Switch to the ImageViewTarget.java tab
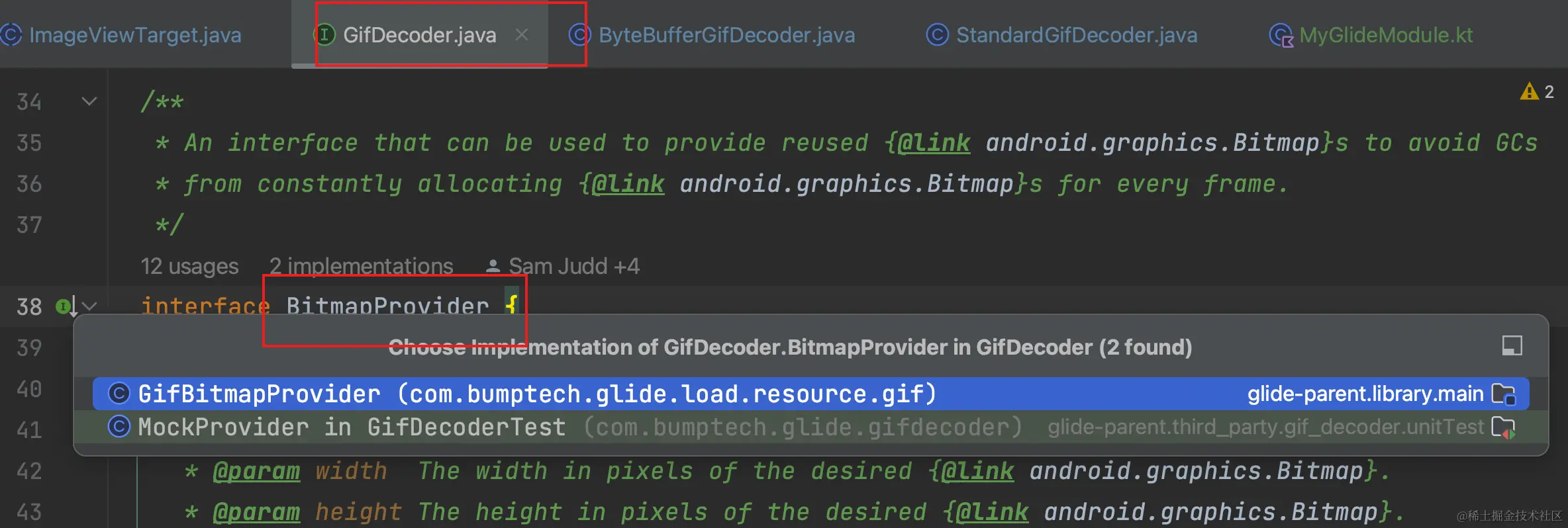Screen dimensions: 1568x528 pyautogui.click(x=135, y=35)
